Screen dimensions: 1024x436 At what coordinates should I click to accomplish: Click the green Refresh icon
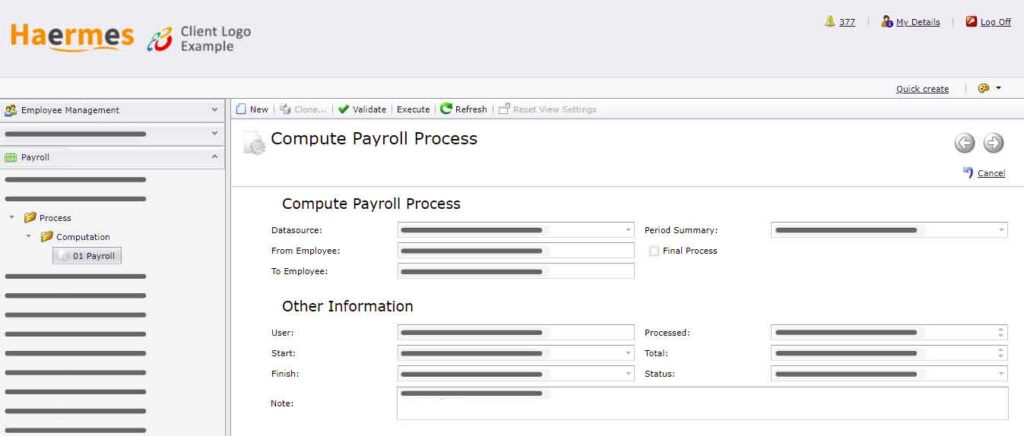pyautogui.click(x=446, y=109)
